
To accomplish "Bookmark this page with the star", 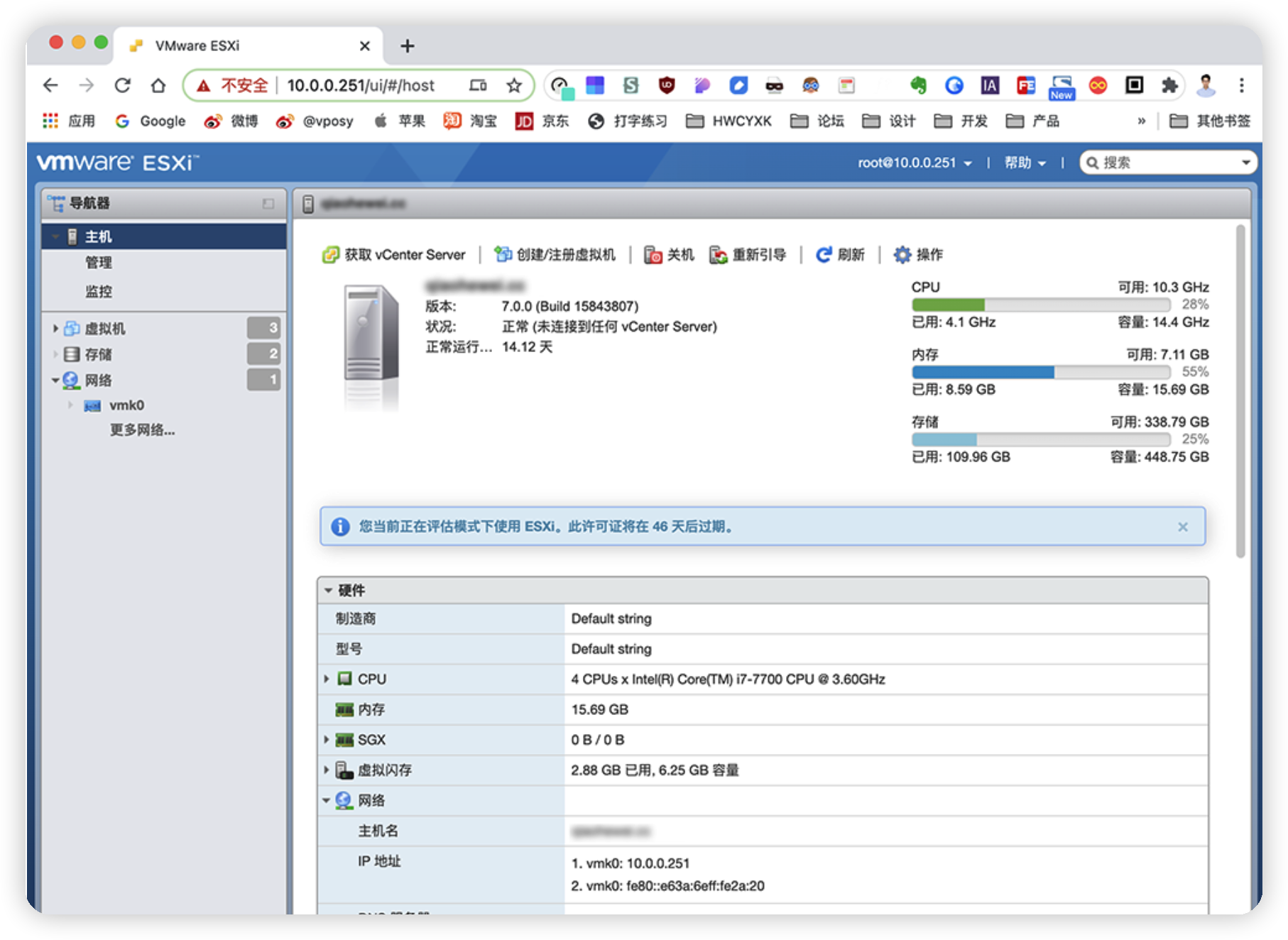I will click(x=514, y=86).
